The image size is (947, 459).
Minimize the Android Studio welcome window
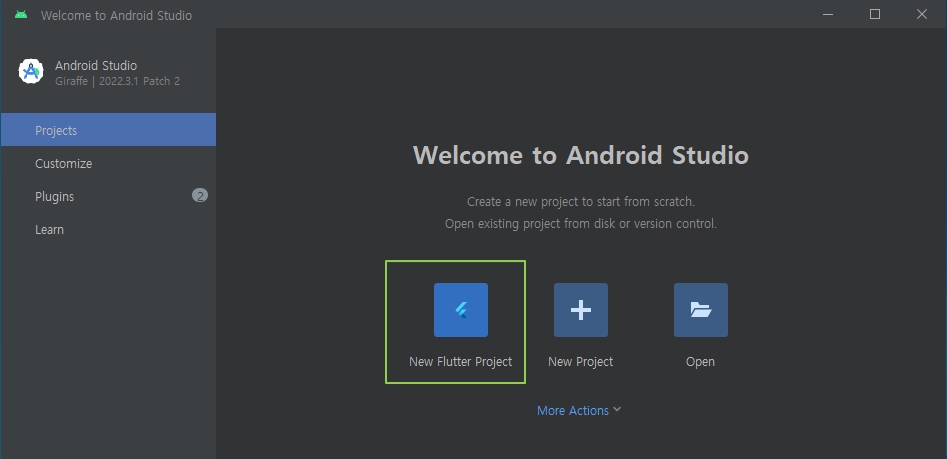(828, 14)
